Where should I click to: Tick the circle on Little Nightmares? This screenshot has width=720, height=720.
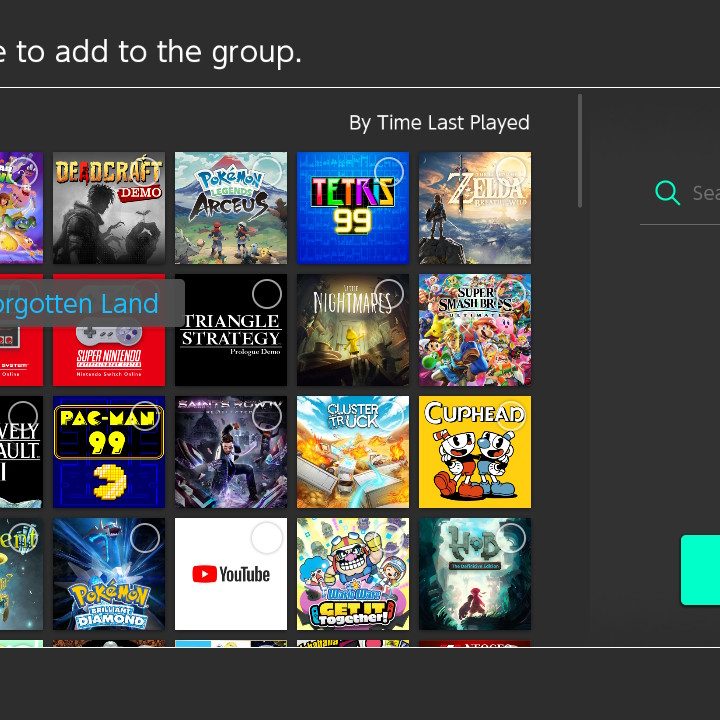point(389,294)
